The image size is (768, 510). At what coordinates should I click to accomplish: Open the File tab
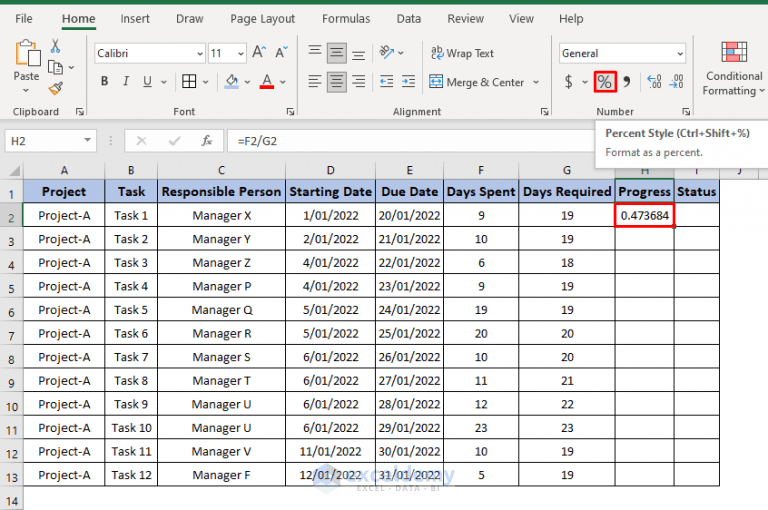click(x=24, y=19)
